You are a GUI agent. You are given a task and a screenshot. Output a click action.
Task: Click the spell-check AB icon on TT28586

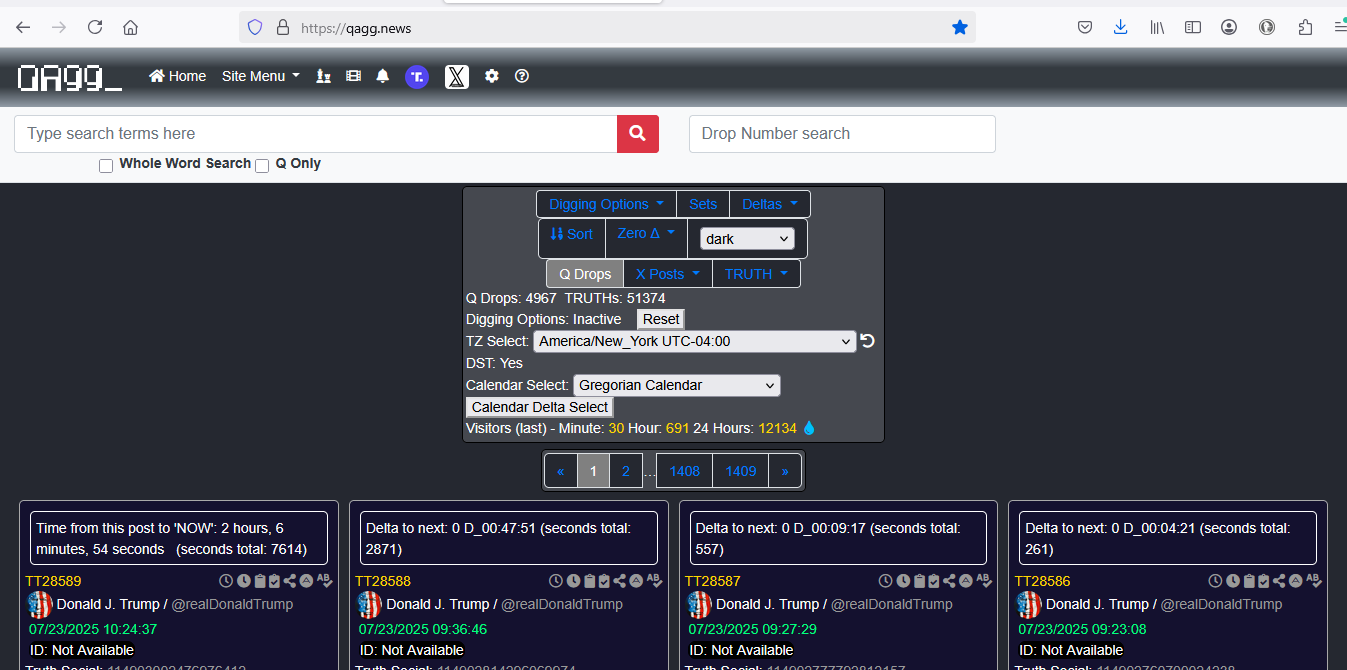point(1314,580)
